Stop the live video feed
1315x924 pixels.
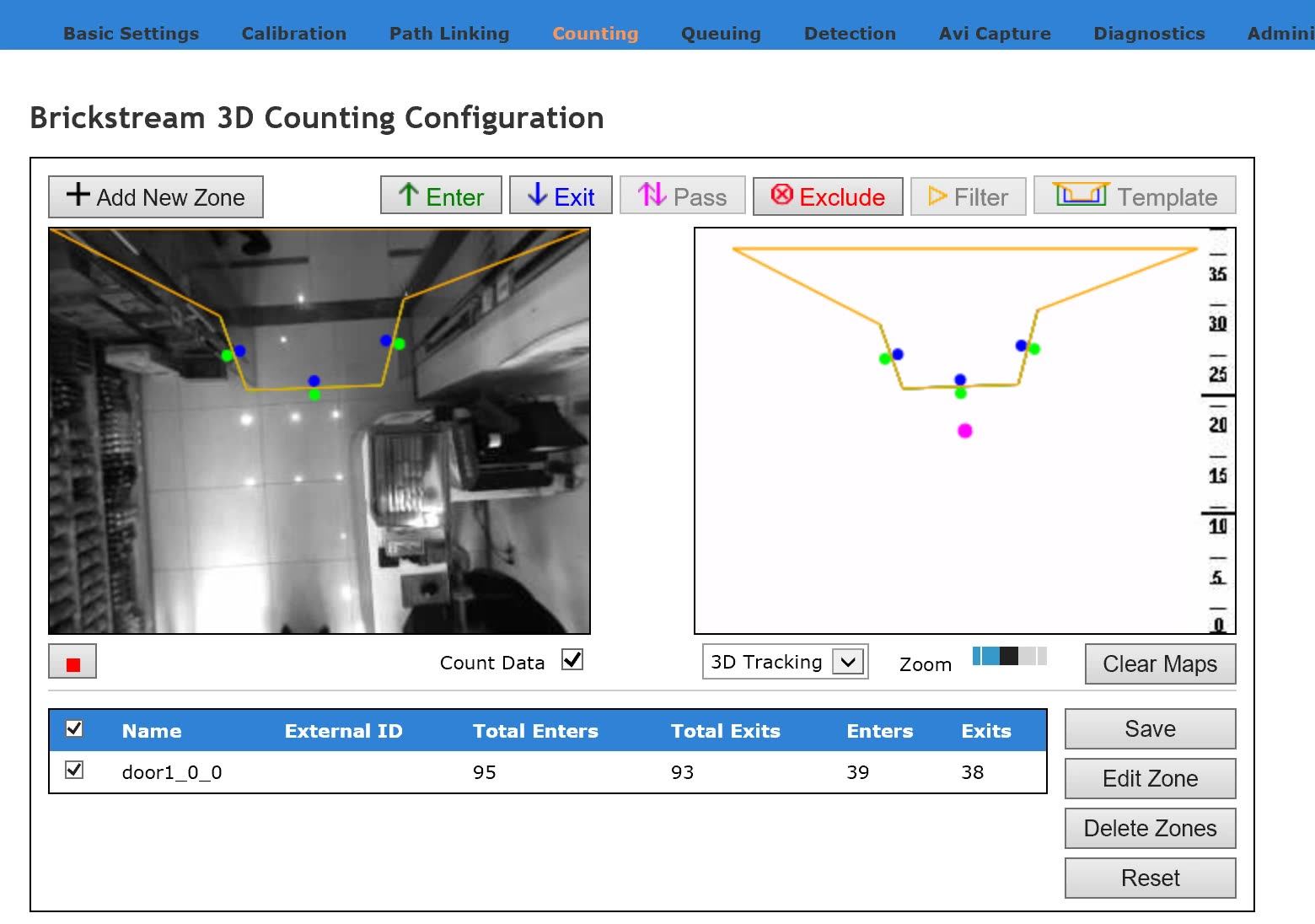tap(72, 662)
